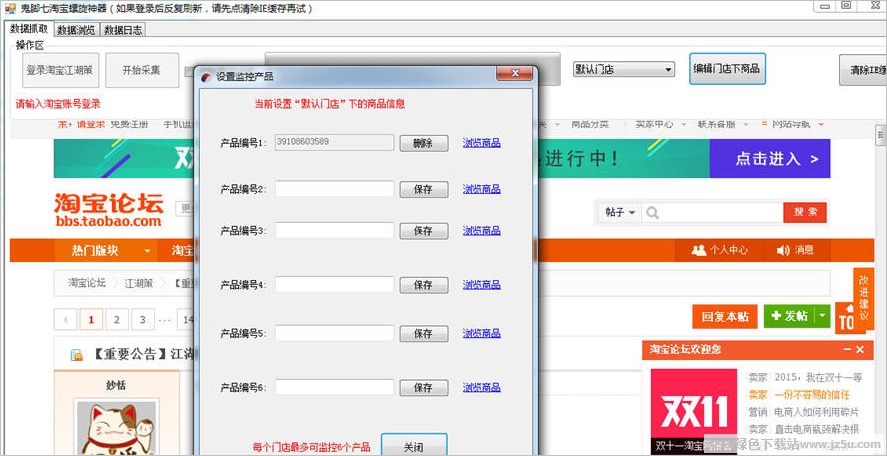Open the 浏览商品 link for 产品编号2
Viewport: 887px width, 456px height.
(x=481, y=189)
